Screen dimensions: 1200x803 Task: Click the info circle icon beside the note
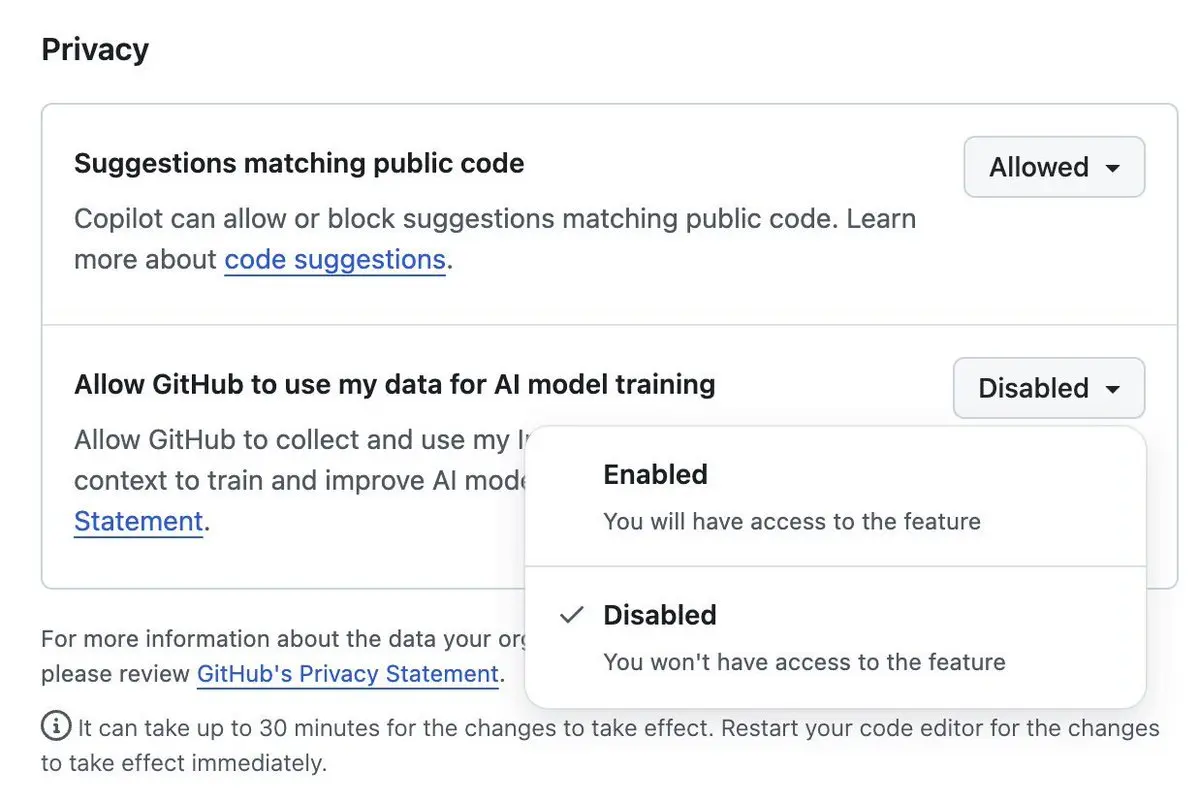click(56, 727)
